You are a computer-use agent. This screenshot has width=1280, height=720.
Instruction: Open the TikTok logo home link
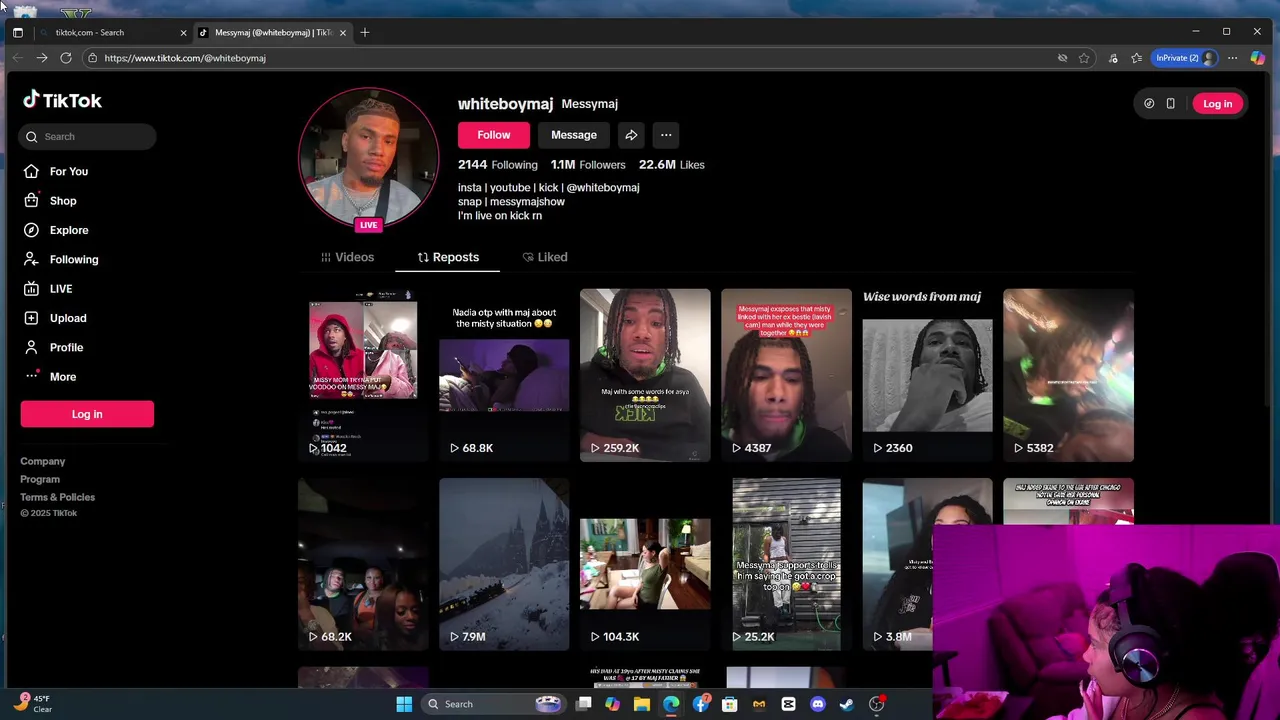(x=62, y=100)
